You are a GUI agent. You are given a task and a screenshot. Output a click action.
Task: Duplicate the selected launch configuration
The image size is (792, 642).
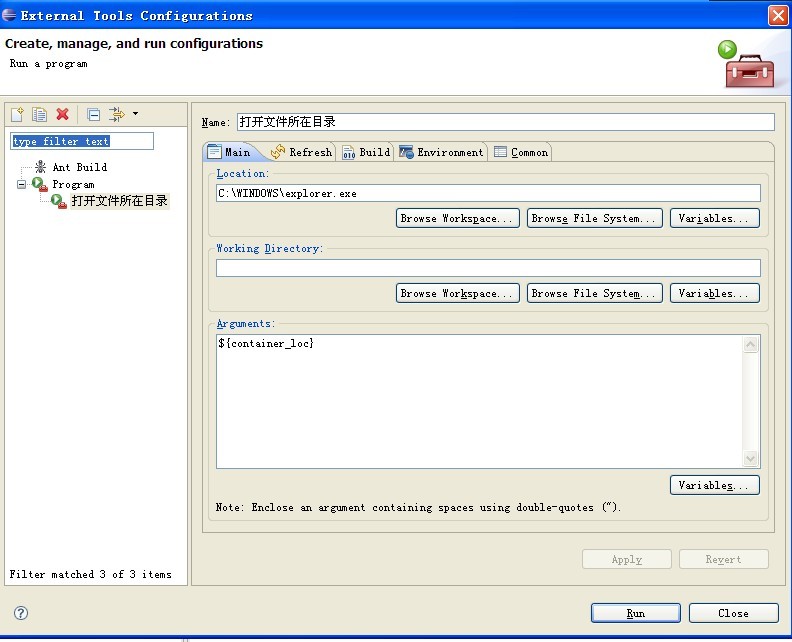(x=39, y=114)
